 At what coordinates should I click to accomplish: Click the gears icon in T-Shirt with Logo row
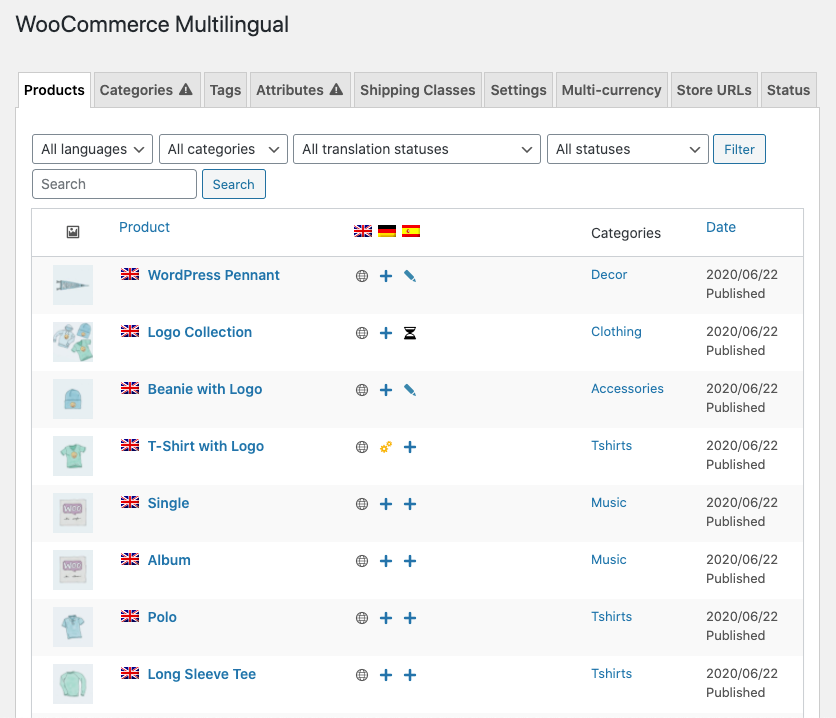point(386,447)
